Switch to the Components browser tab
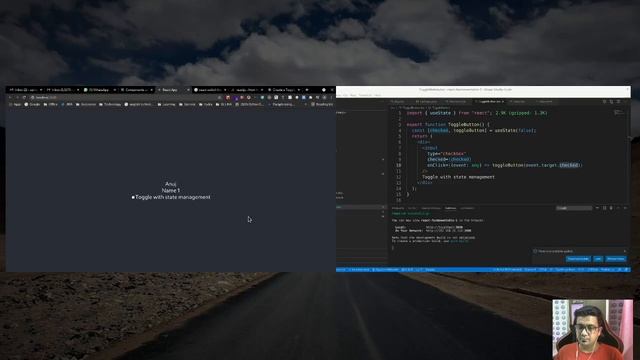The width and height of the screenshot is (640, 360). (136, 90)
